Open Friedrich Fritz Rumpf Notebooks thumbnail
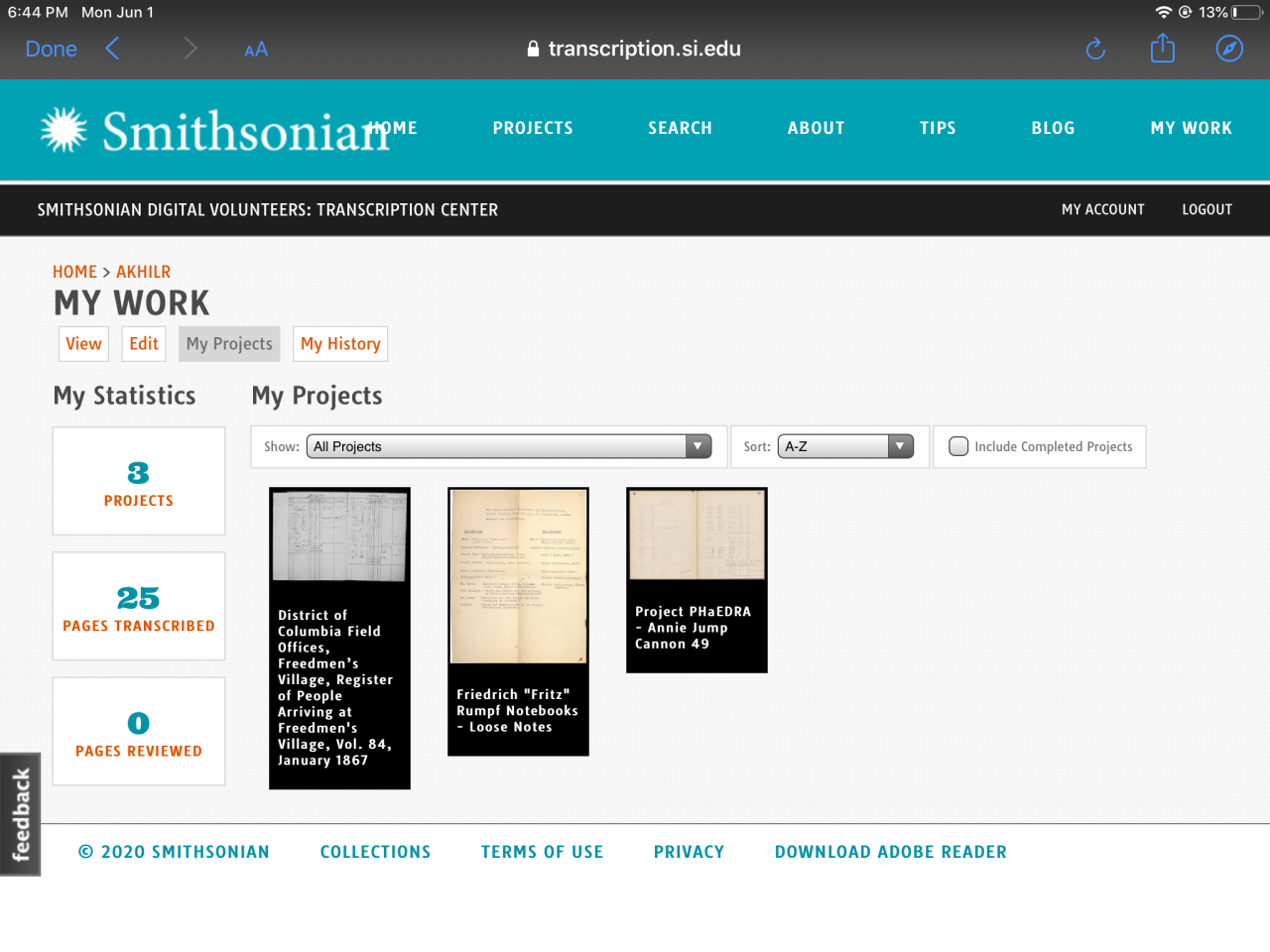The width and height of the screenshot is (1270, 952). pyautogui.click(x=518, y=576)
